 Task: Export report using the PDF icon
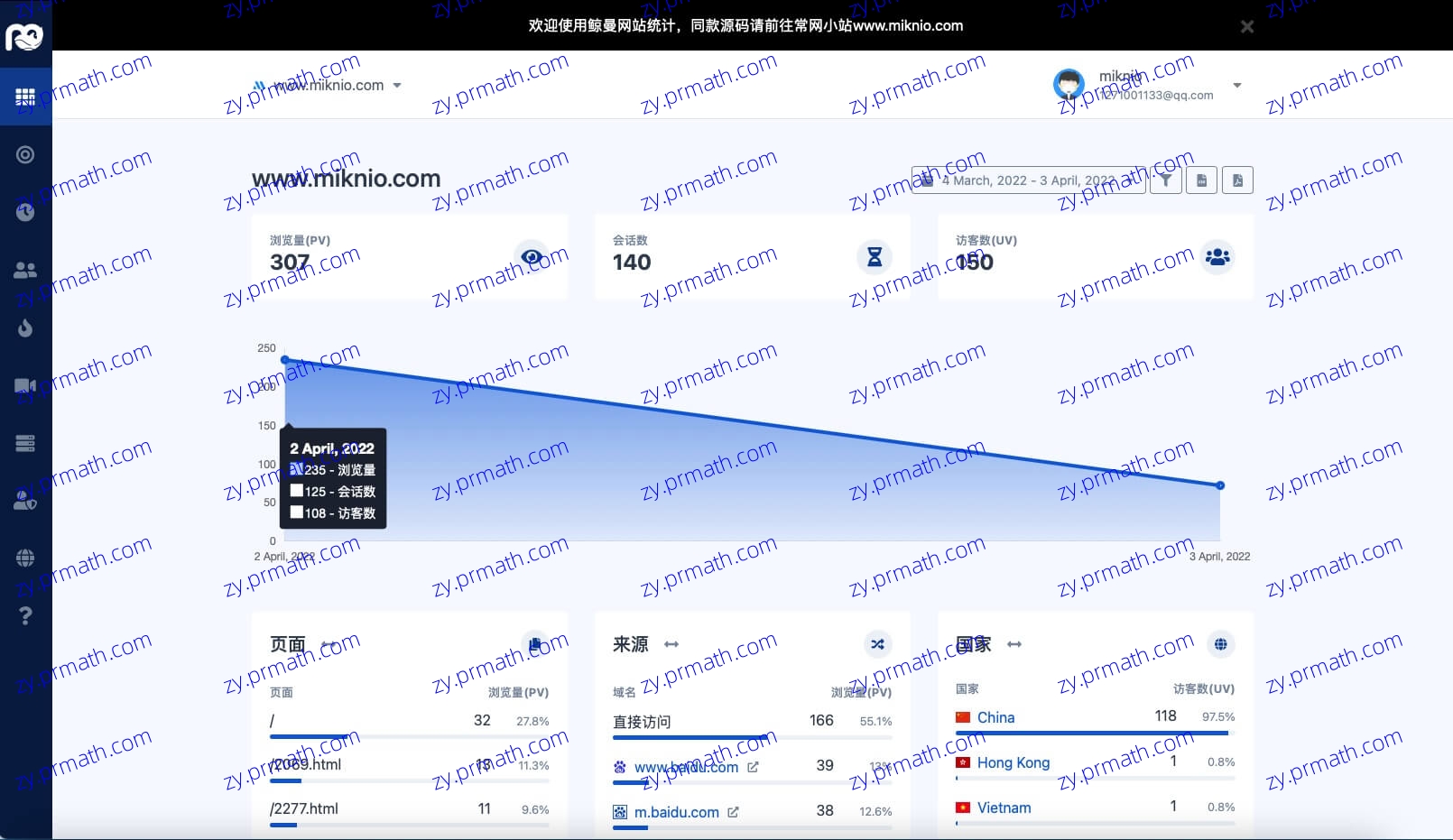point(1237,180)
